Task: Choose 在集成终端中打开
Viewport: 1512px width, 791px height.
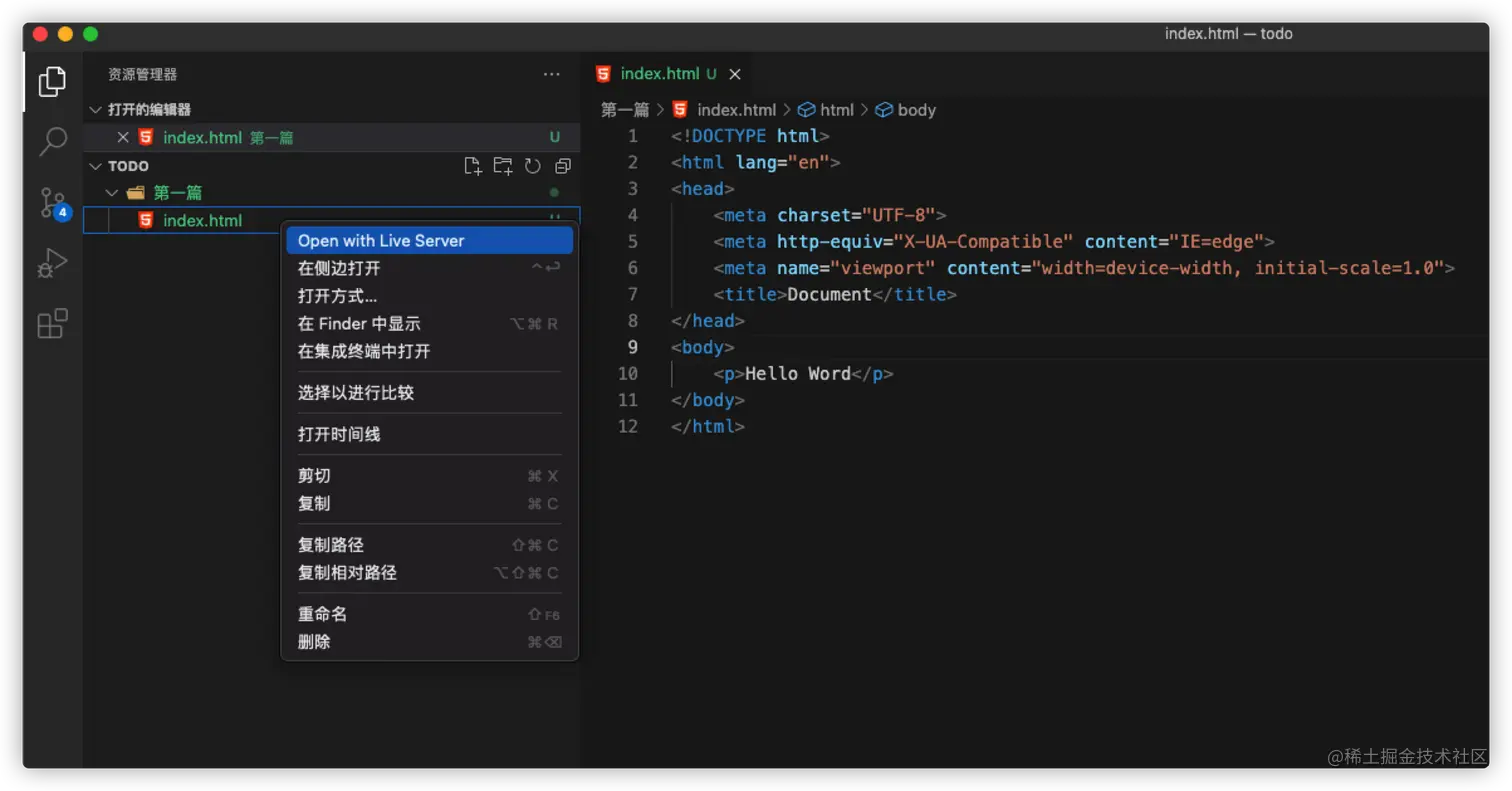Action: (x=430, y=351)
